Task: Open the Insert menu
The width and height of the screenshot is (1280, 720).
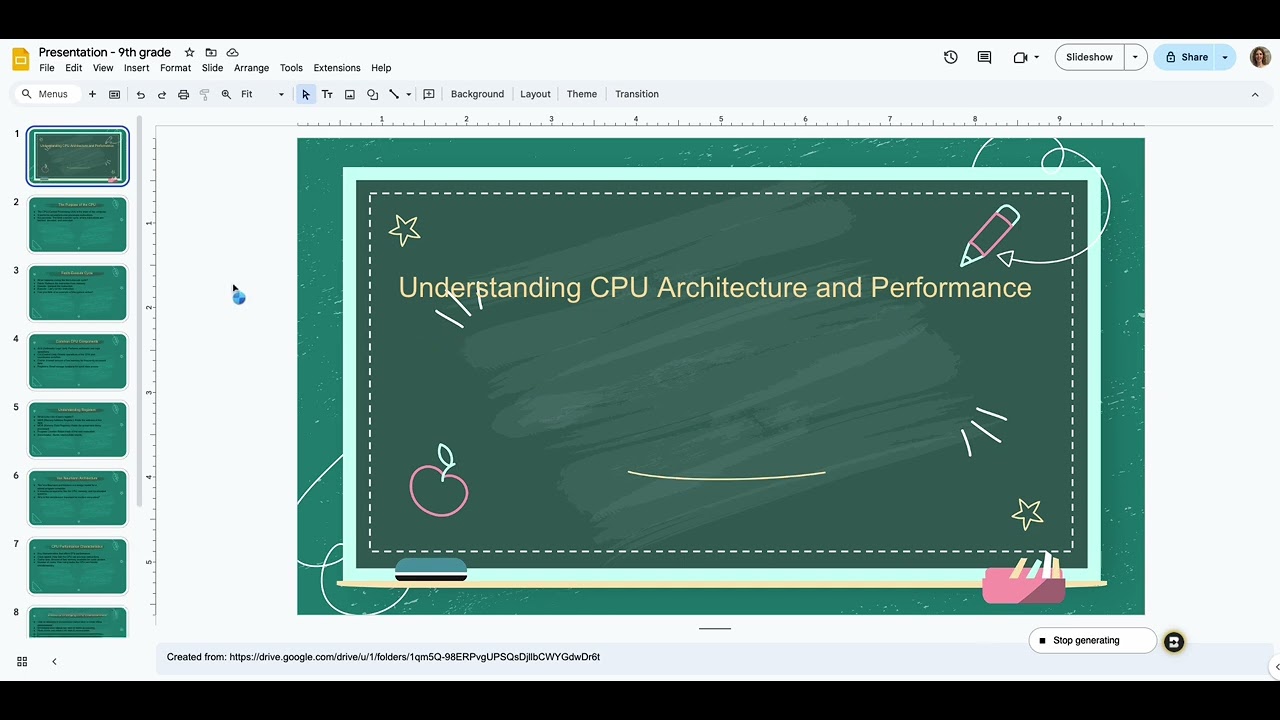Action: coord(137,68)
